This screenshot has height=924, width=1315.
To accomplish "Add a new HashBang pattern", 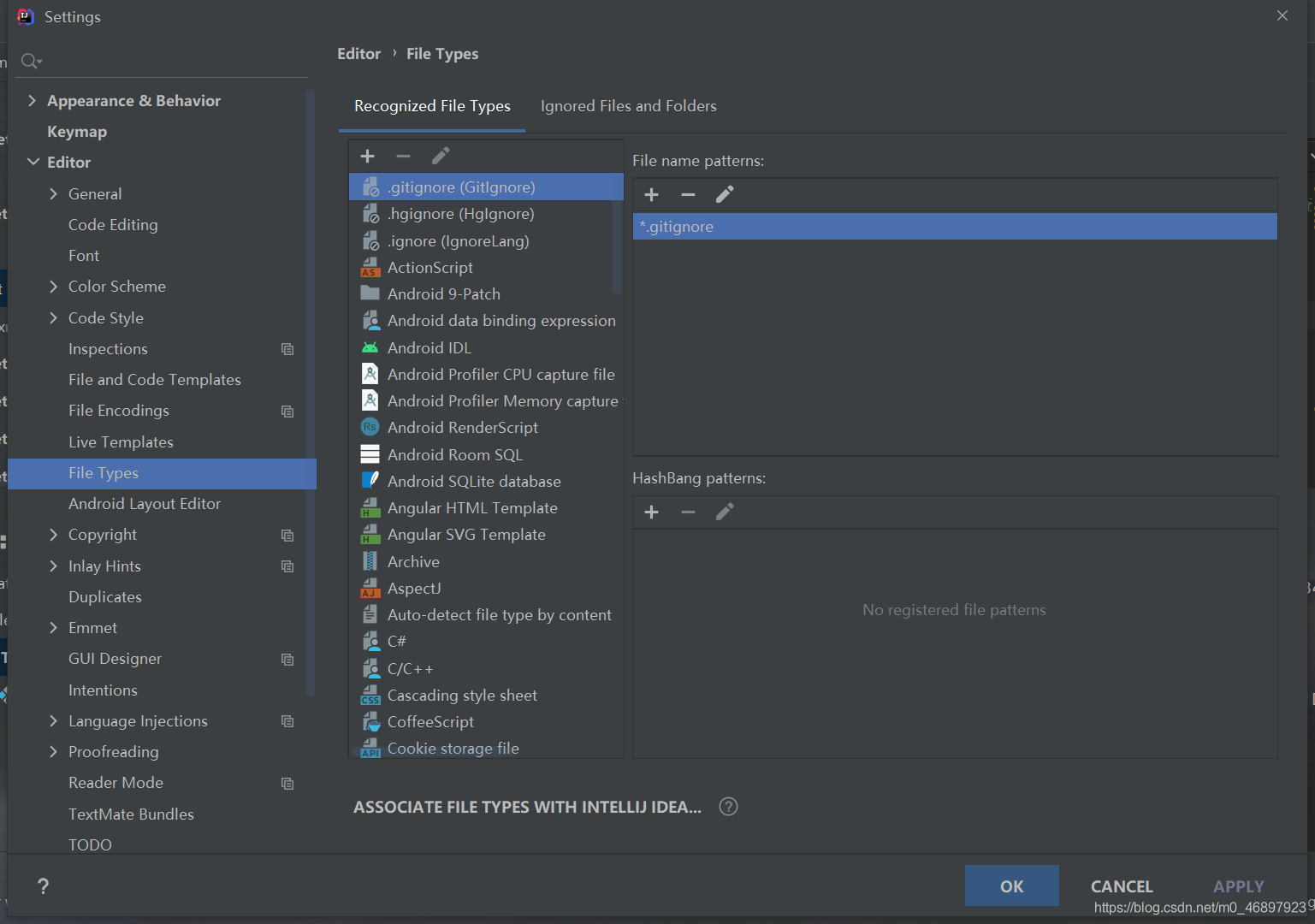I will pyautogui.click(x=652, y=512).
